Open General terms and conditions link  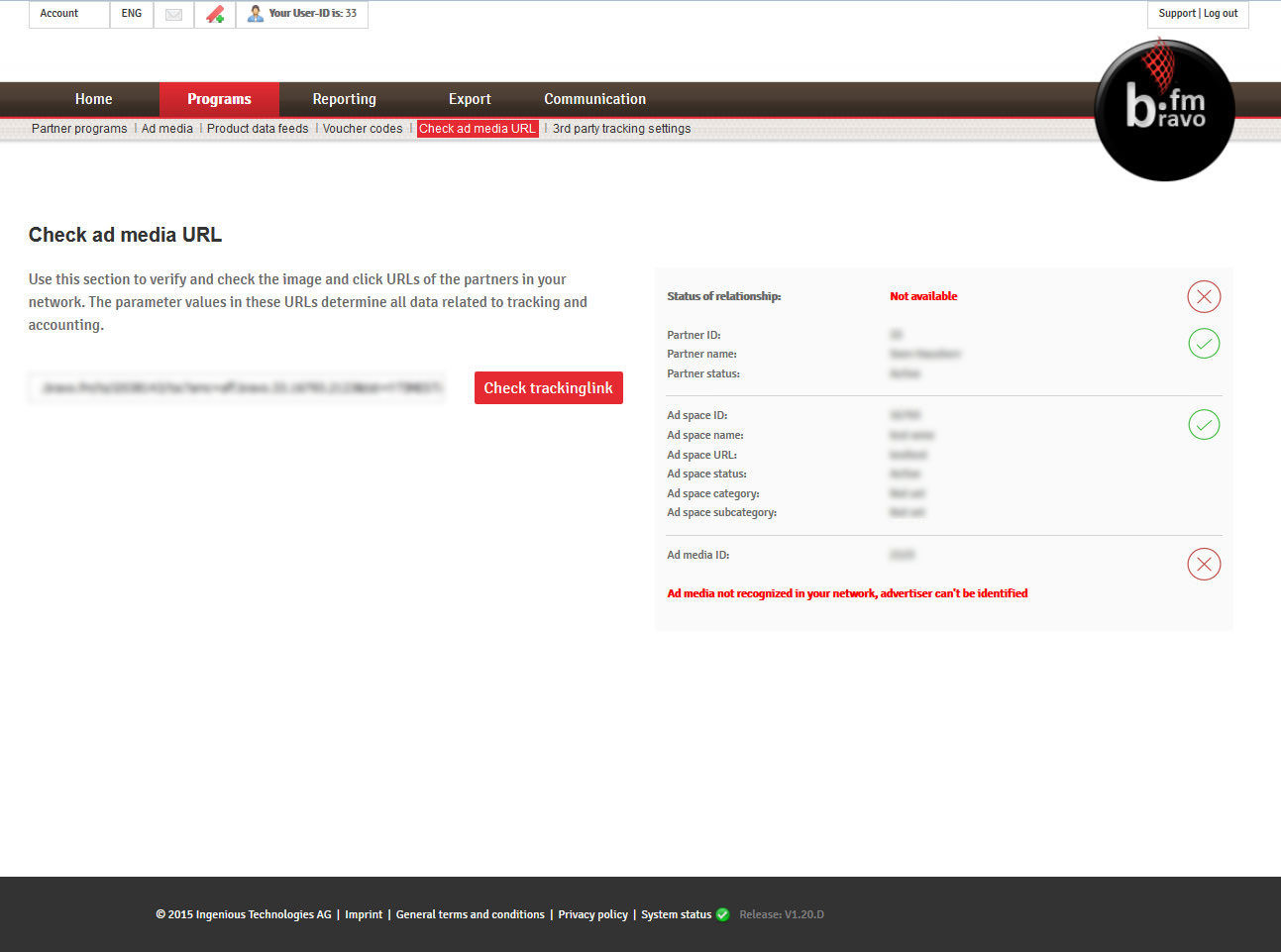(471, 914)
